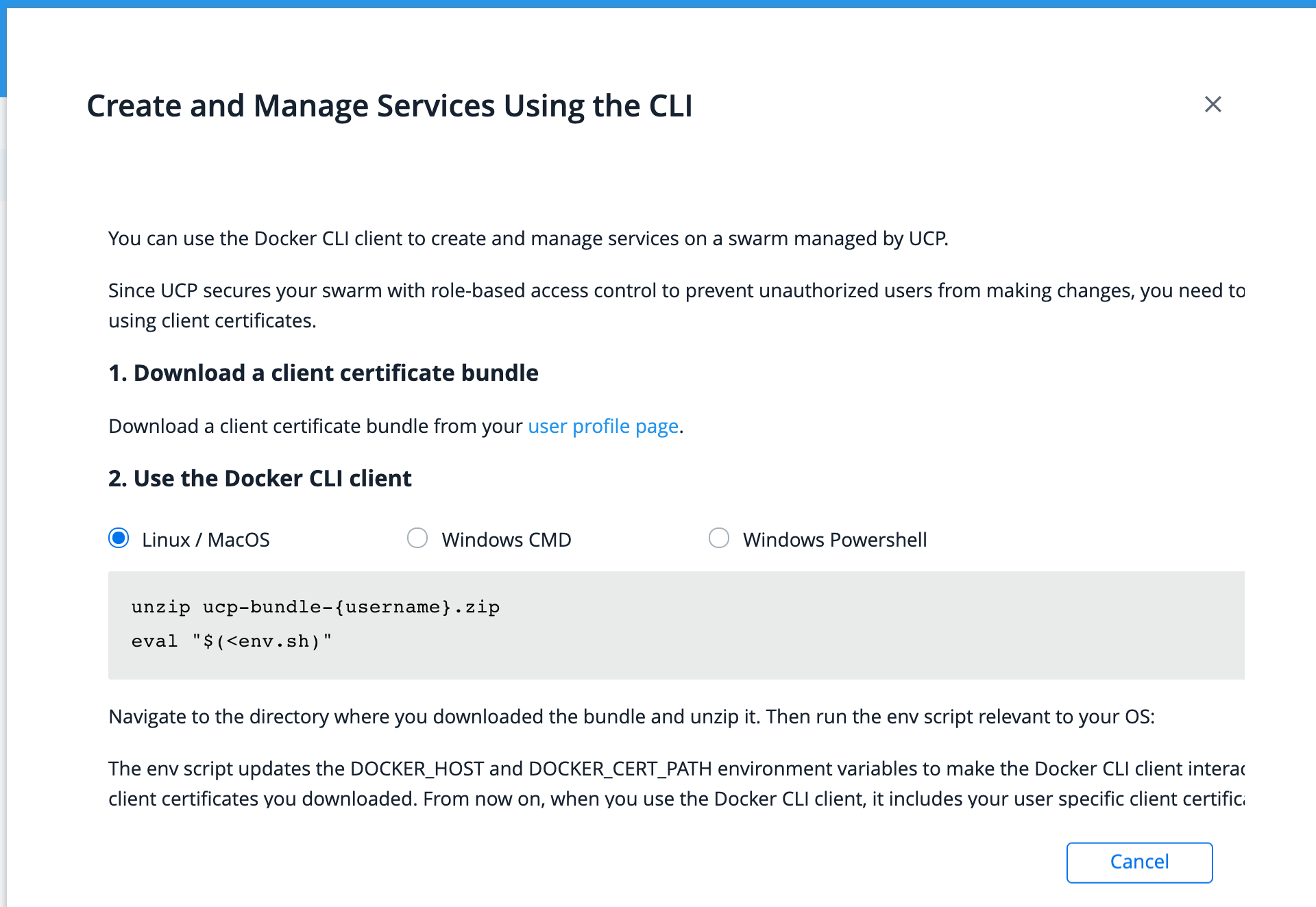
Task: Click the 'Download a client certificate bundle' heading
Action: point(324,373)
